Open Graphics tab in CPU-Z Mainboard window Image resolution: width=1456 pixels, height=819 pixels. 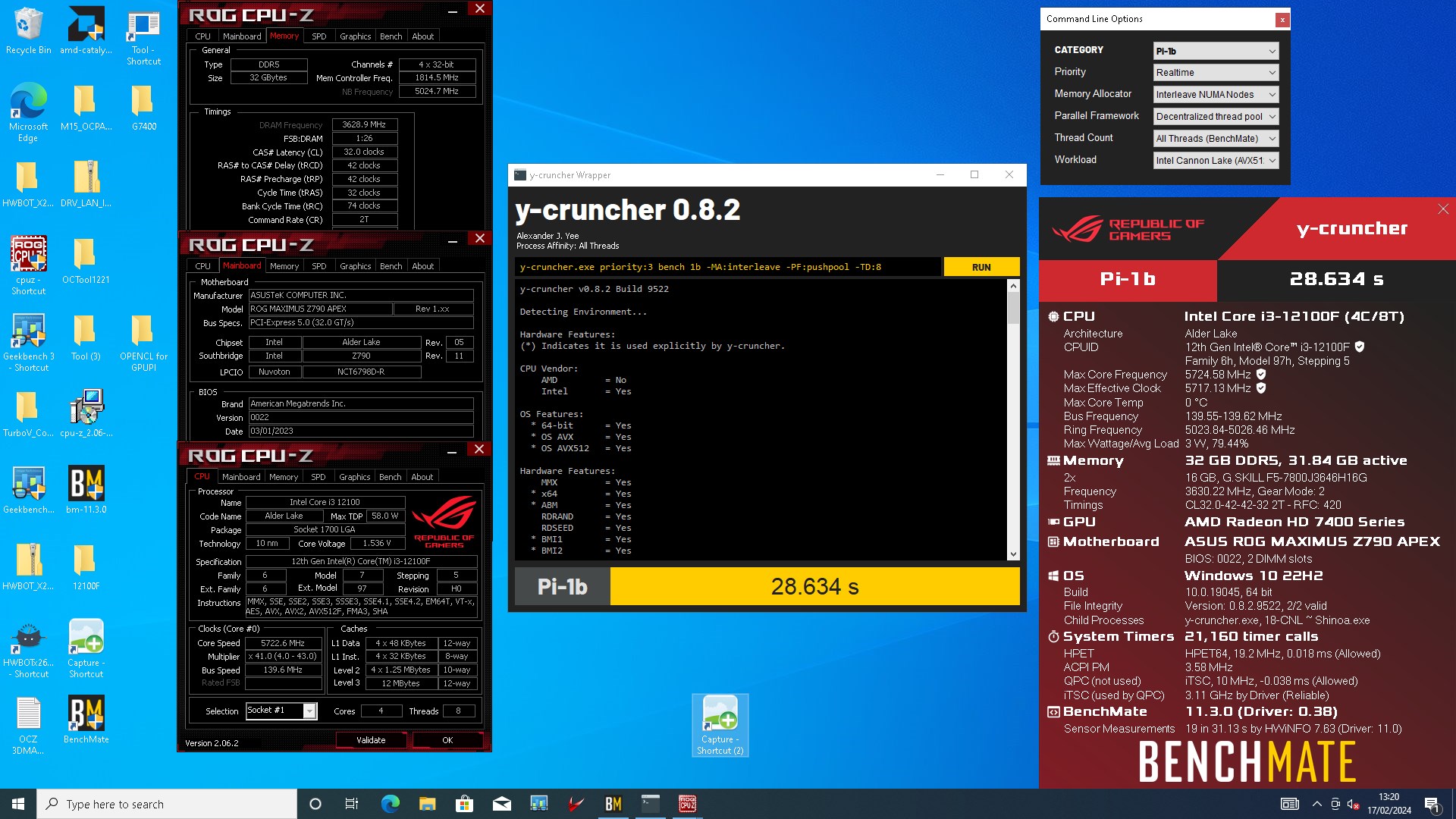[355, 266]
